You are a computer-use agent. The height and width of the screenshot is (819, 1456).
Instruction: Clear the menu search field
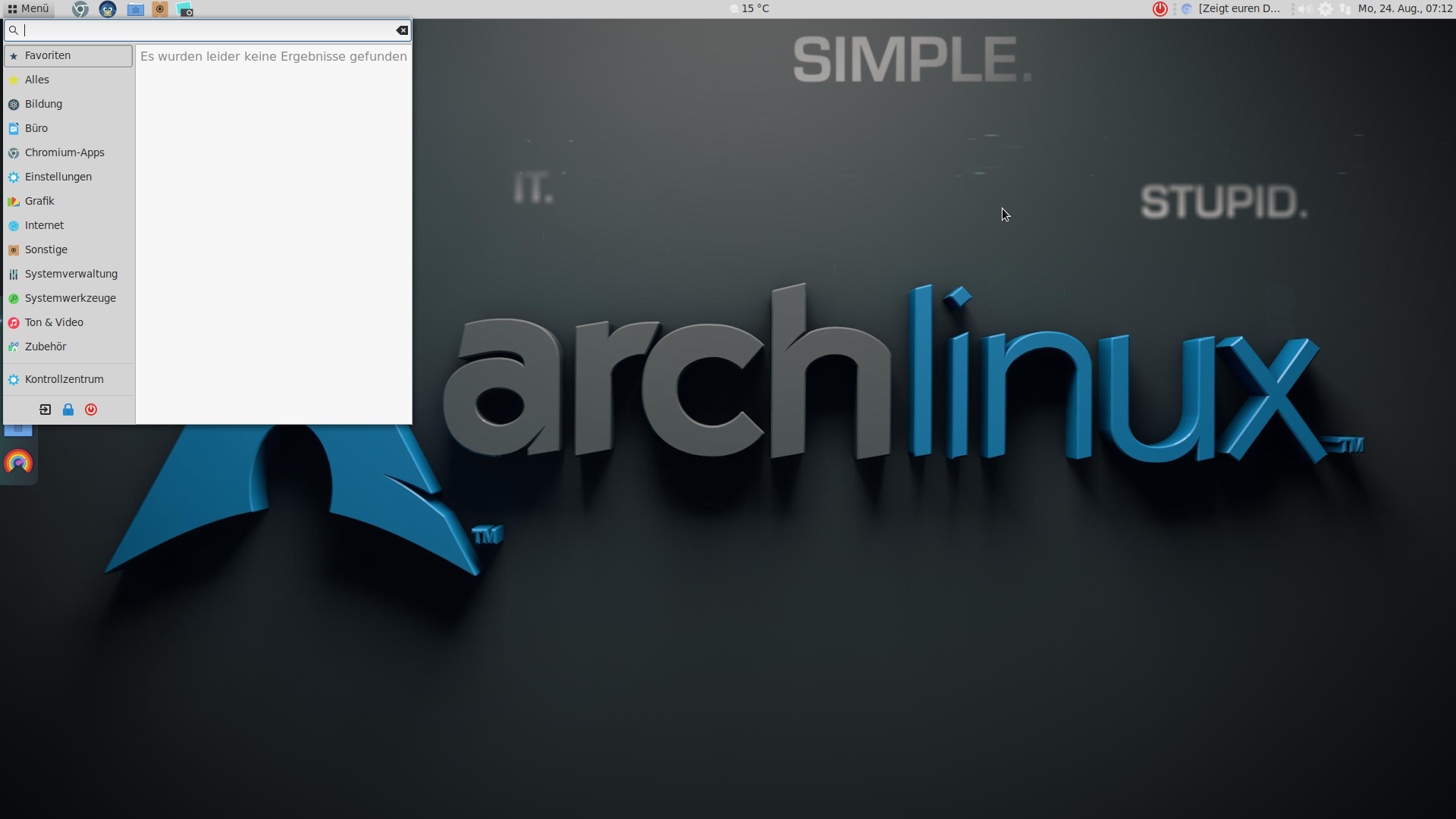tap(402, 30)
